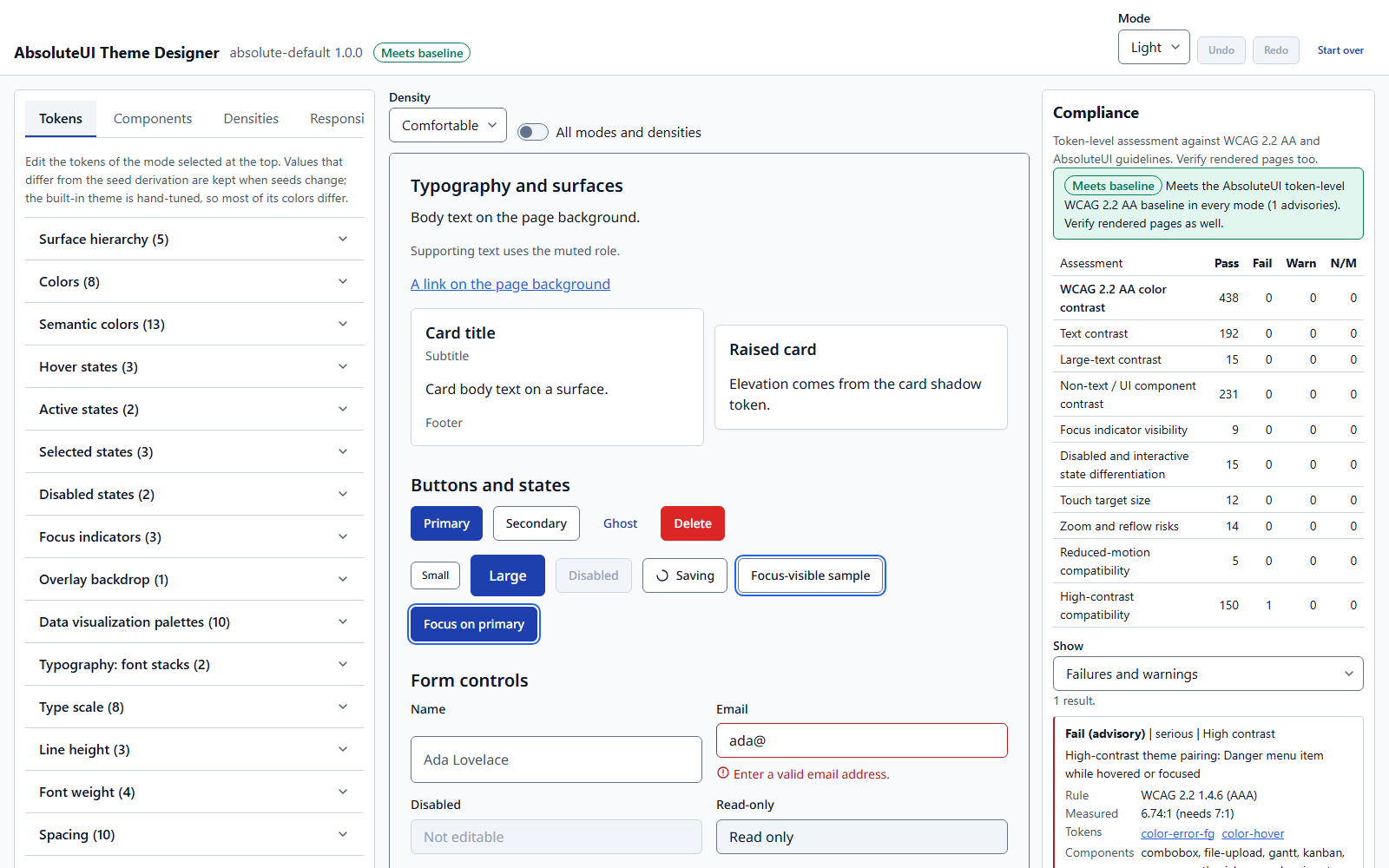Click the Saving button with spinner
The width and height of the screenshot is (1389, 868).
click(685, 575)
